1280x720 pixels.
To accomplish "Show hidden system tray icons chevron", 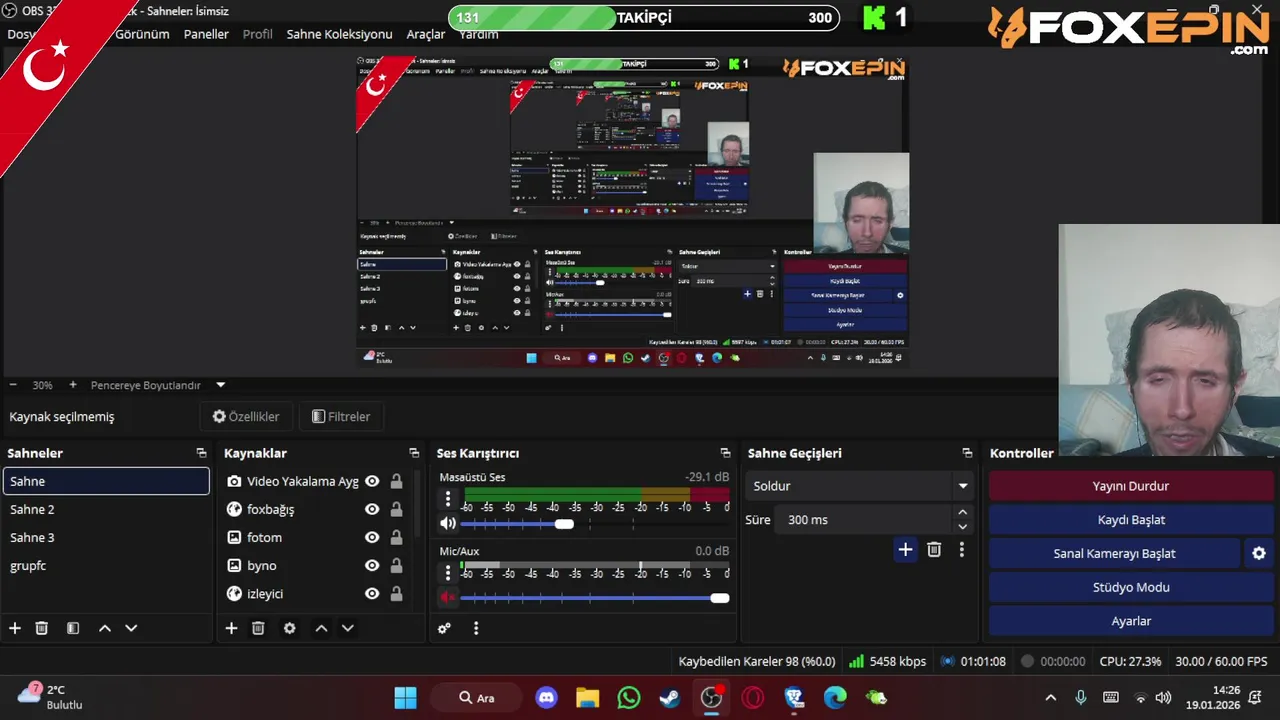I will click(x=1050, y=697).
